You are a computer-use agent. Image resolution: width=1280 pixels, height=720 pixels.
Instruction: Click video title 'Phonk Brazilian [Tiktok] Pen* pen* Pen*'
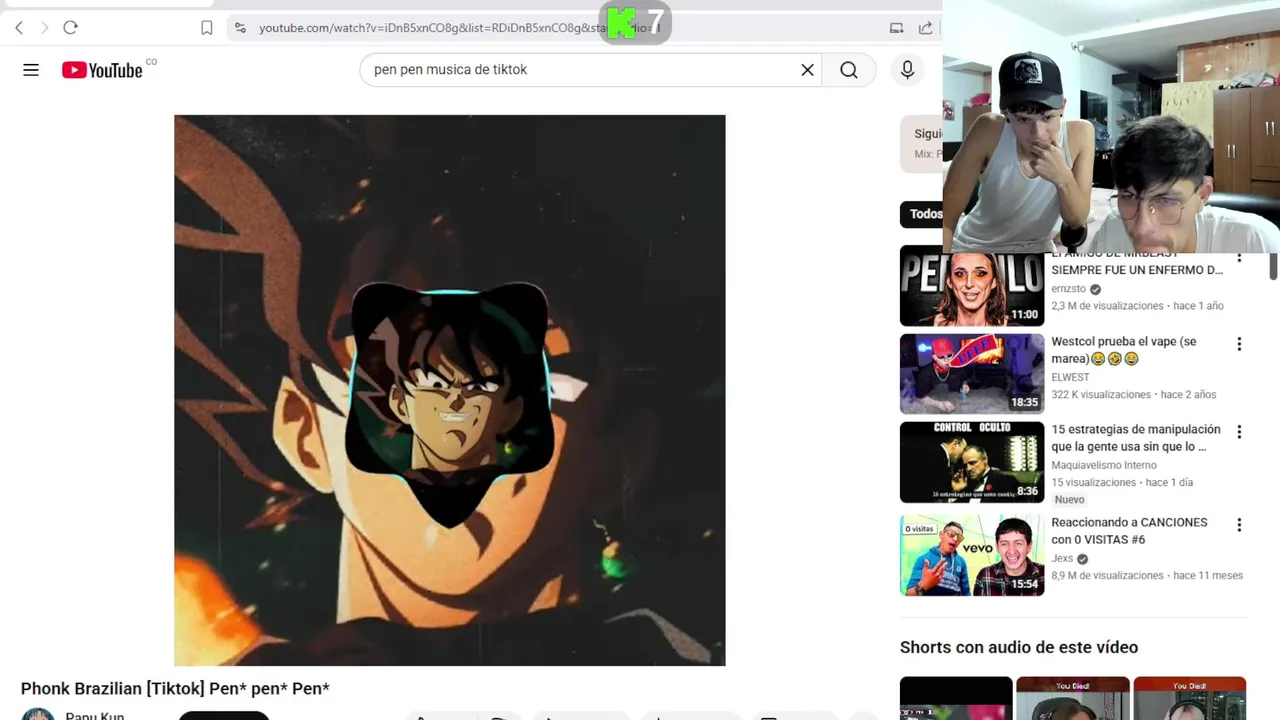175,688
